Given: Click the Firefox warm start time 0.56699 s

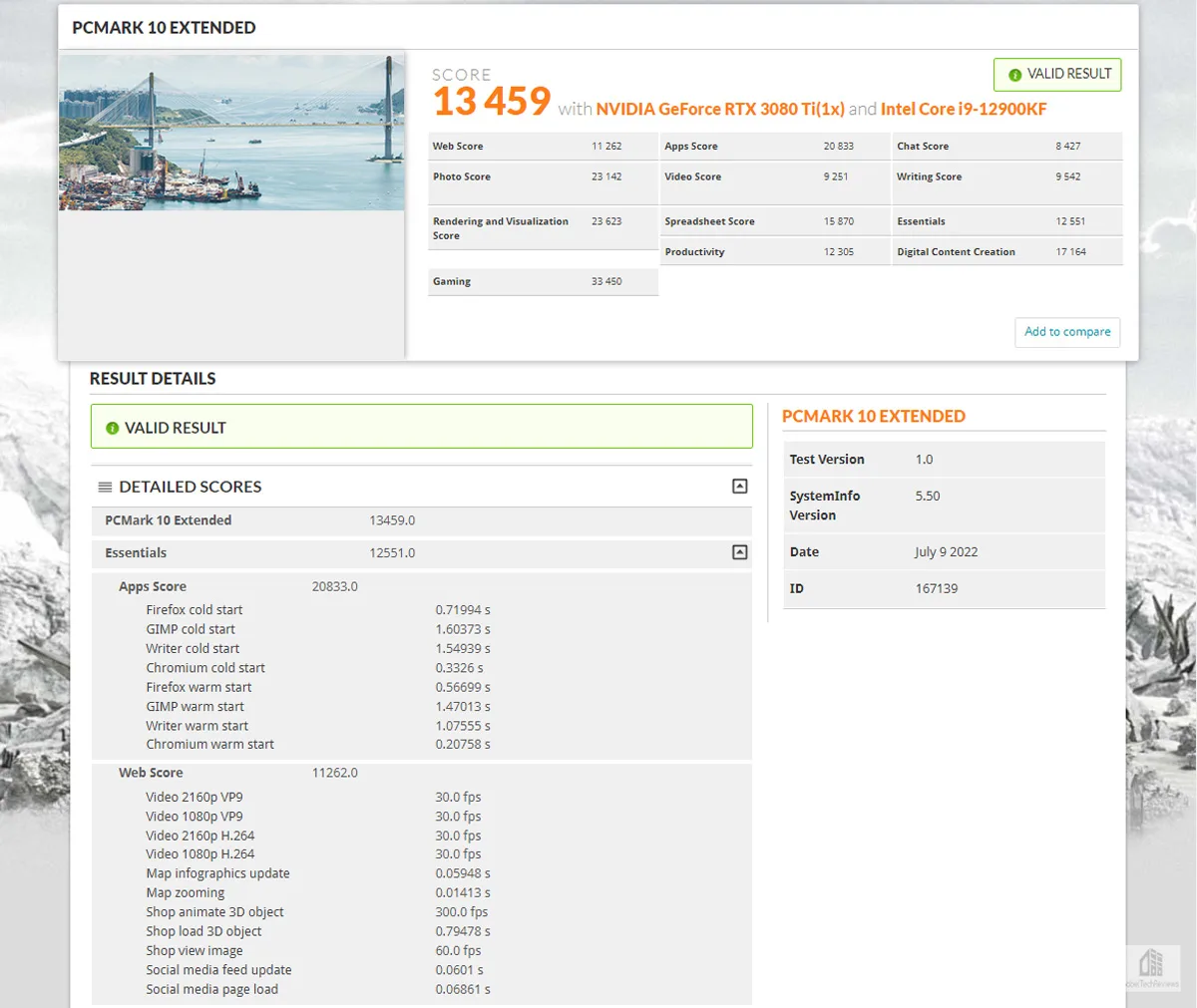Looking at the screenshot, I should (x=463, y=688).
